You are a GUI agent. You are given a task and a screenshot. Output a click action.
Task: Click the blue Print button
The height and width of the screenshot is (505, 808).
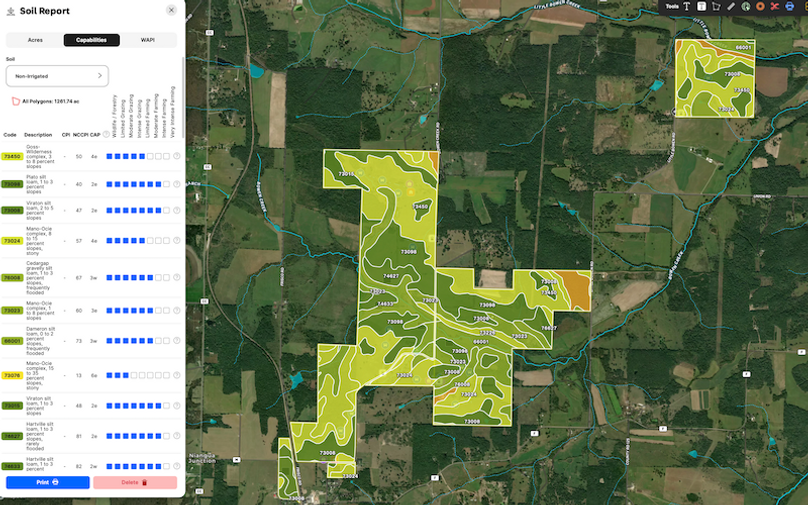tap(47, 482)
